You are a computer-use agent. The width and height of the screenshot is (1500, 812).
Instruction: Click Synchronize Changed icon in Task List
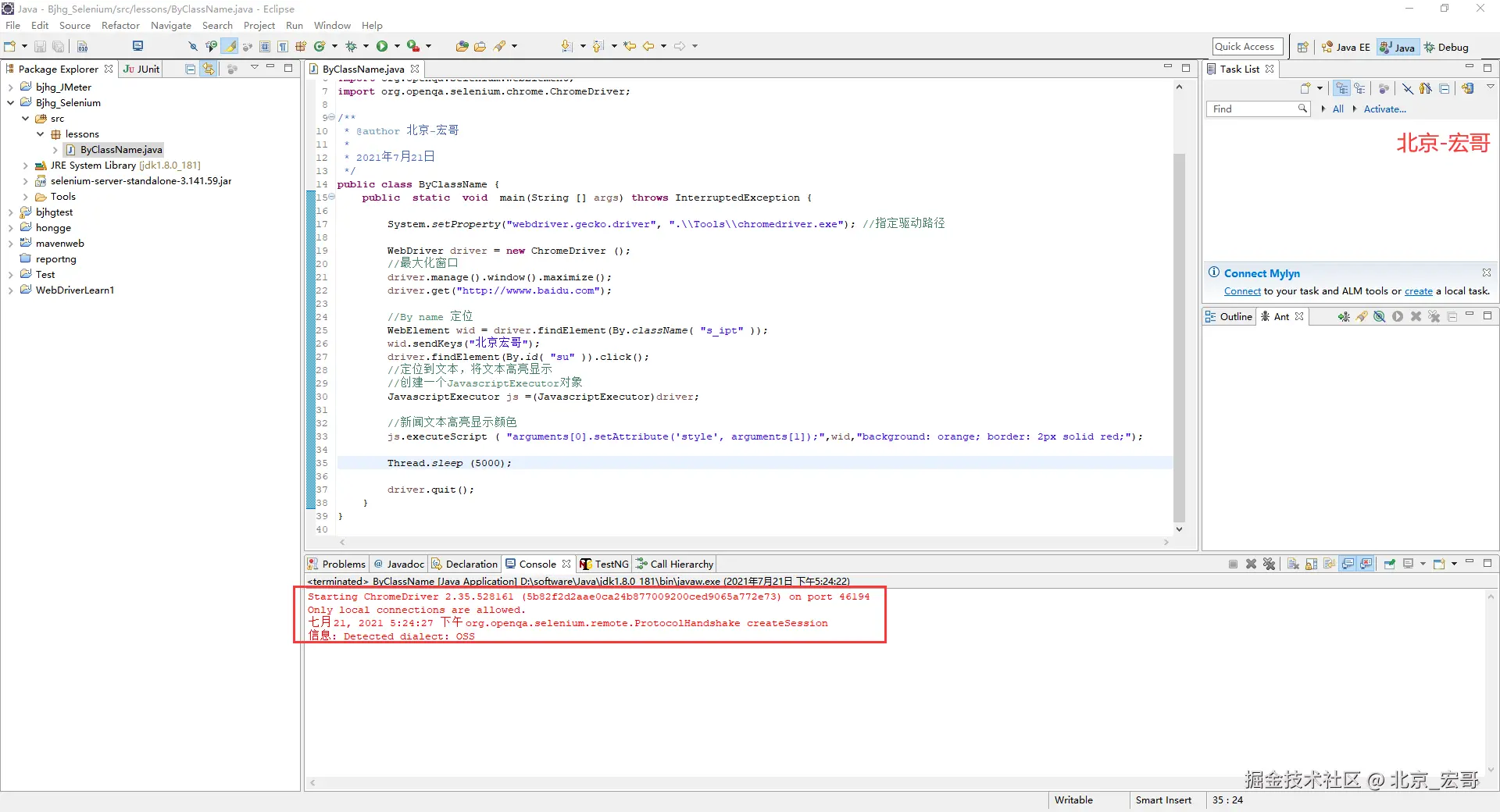(1468, 88)
